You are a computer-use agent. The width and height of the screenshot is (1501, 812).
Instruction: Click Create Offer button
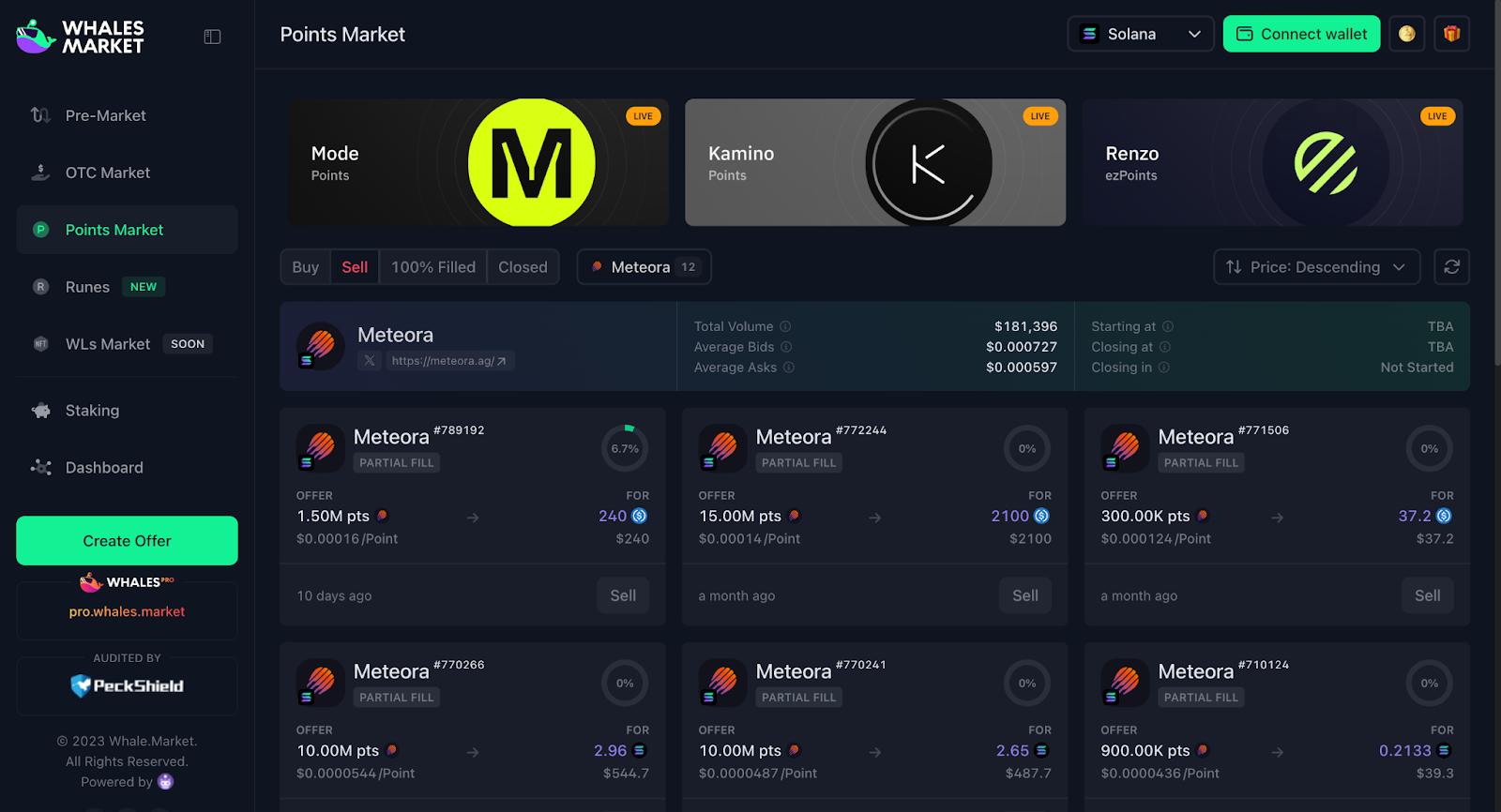tap(127, 541)
